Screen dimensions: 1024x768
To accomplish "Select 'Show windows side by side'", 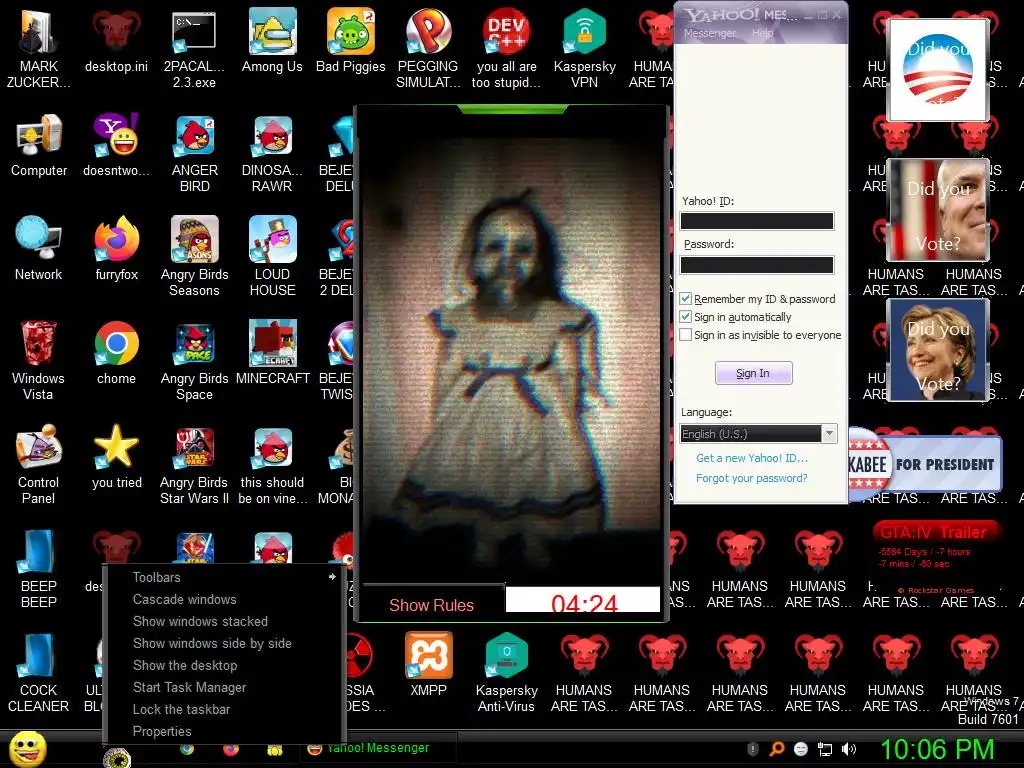I will 224,643.
